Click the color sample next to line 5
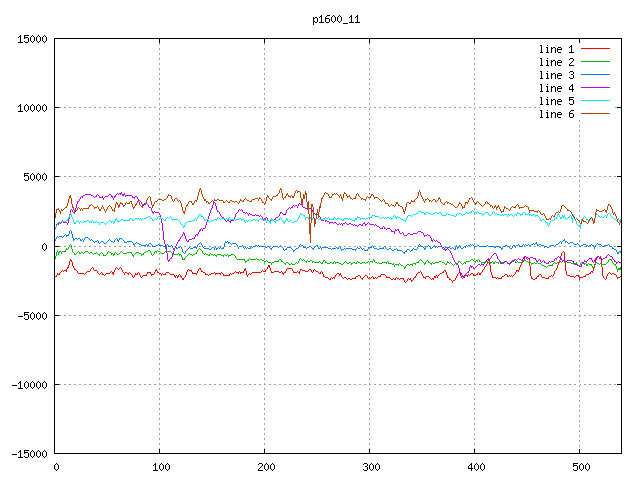The height and width of the screenshot is (480, 640). [596, 101]
